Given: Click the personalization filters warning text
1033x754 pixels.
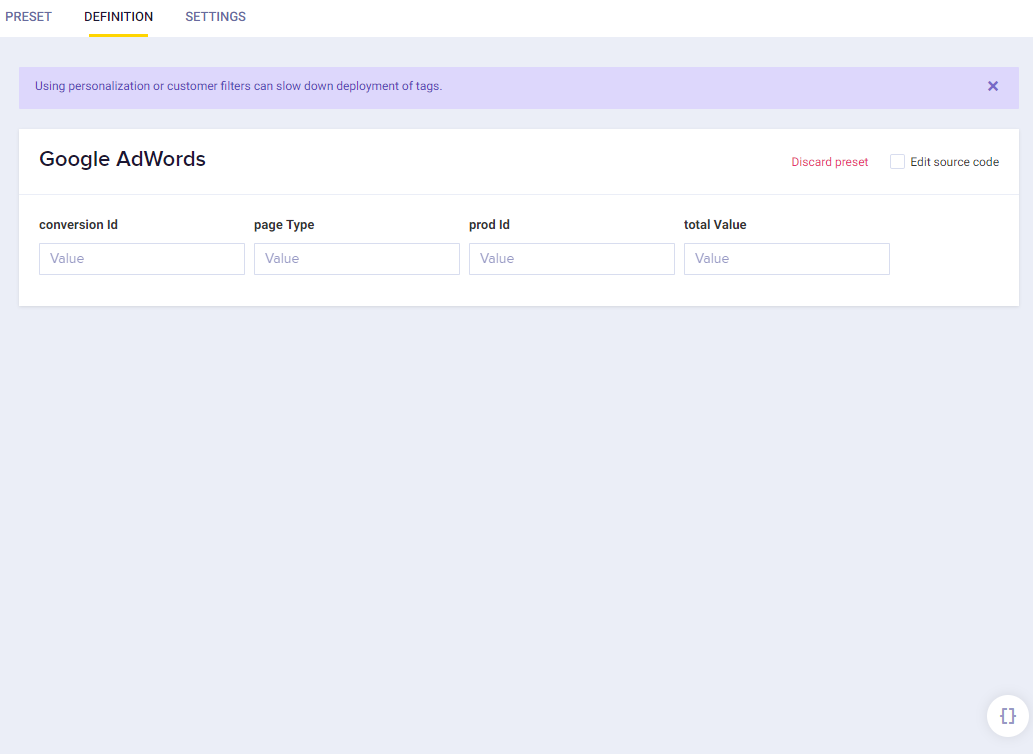Looking at the screenshot, I should pyautogui.click(x=238, y=86).
